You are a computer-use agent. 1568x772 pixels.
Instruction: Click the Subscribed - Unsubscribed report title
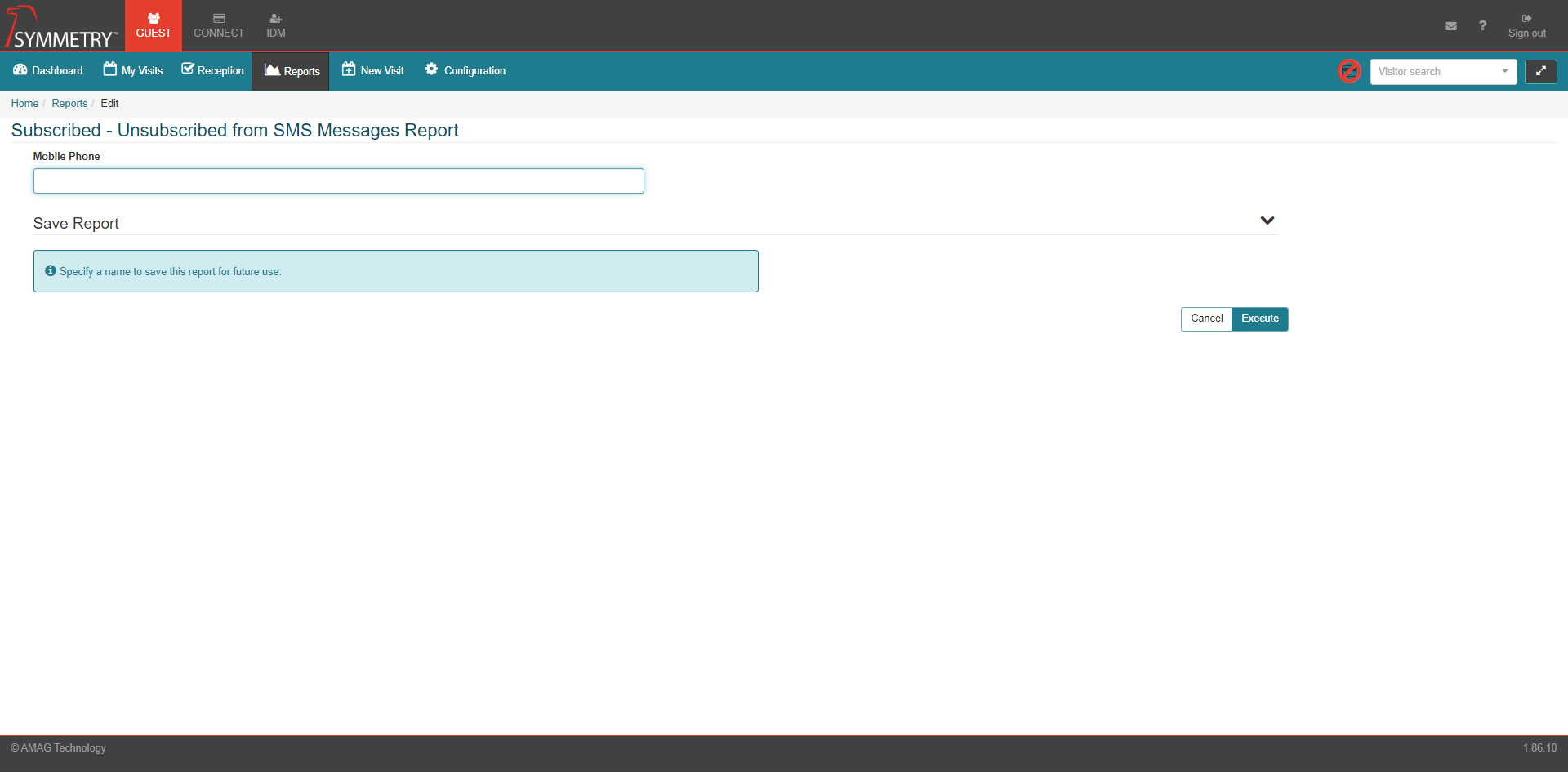pos(234,131)
